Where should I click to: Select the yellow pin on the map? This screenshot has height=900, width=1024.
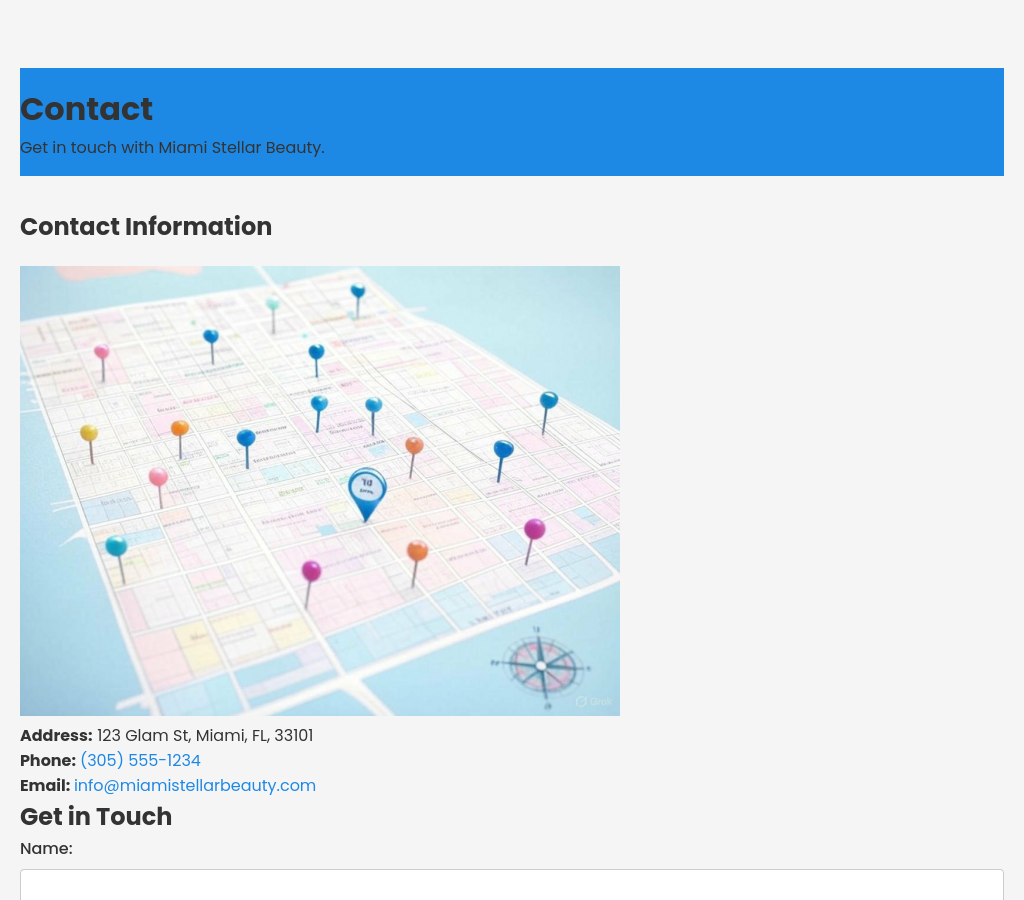pyautogui.click(x=89, y=434)
